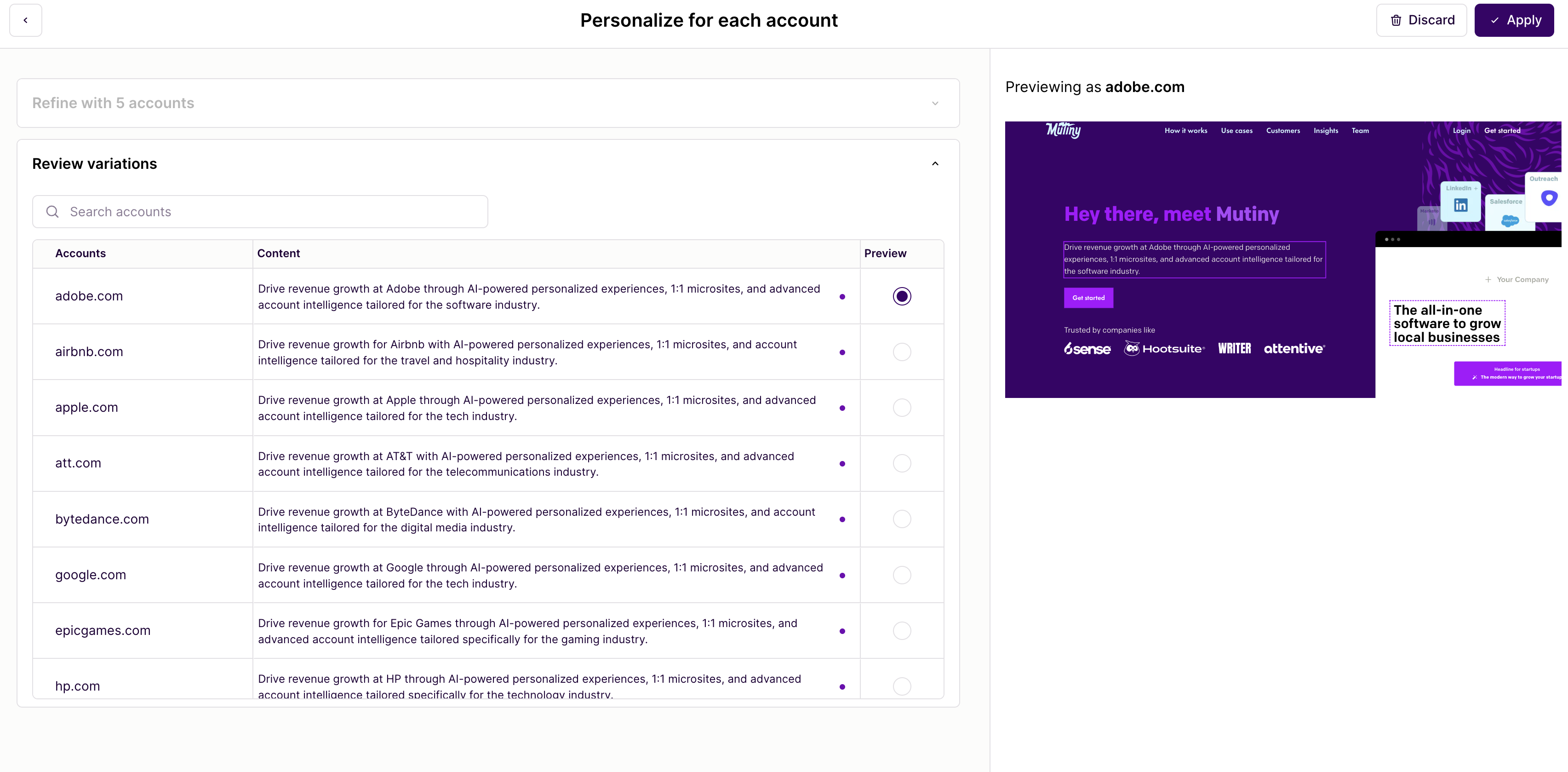Click the Mutiny logo in preview
1568x772 pixels.
tap(1063, 130)
